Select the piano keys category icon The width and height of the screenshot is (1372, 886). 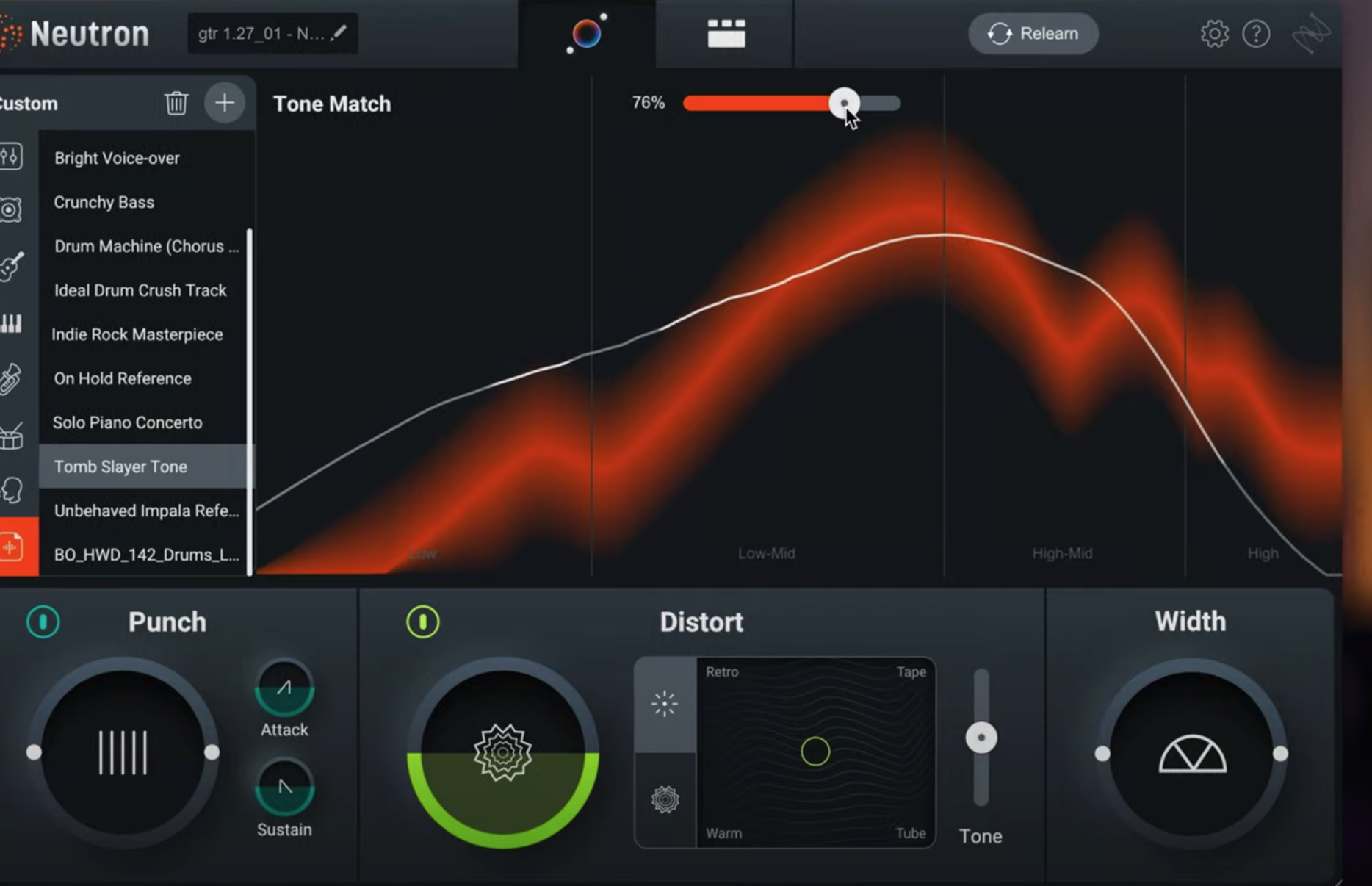pos(11,323)
